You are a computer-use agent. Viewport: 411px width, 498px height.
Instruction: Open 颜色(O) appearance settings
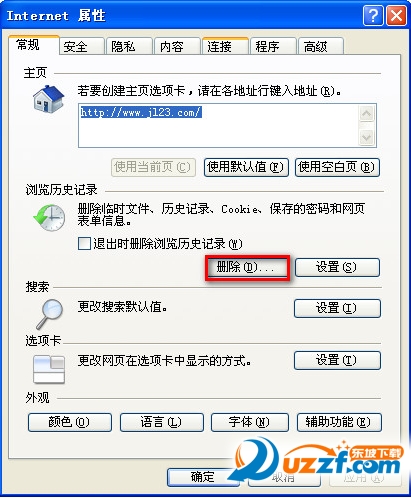[x=70, y=422]
